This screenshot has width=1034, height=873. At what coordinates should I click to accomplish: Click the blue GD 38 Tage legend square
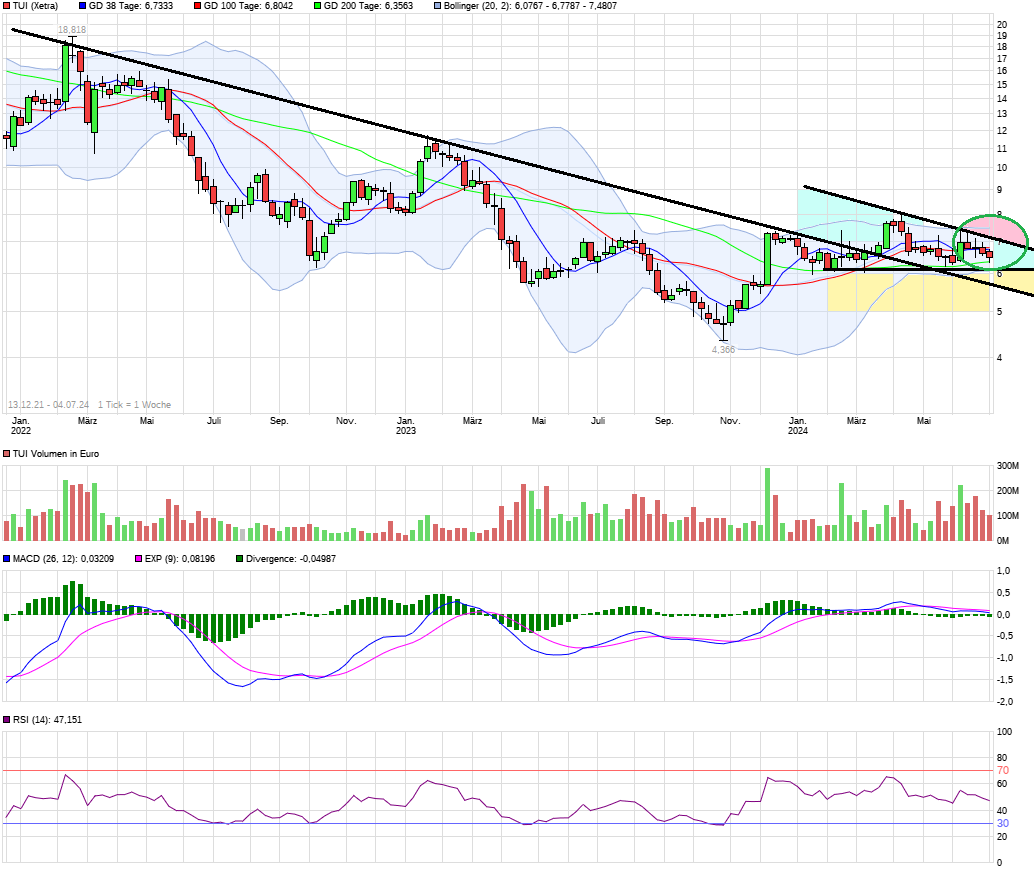click(x=82, y=6)
